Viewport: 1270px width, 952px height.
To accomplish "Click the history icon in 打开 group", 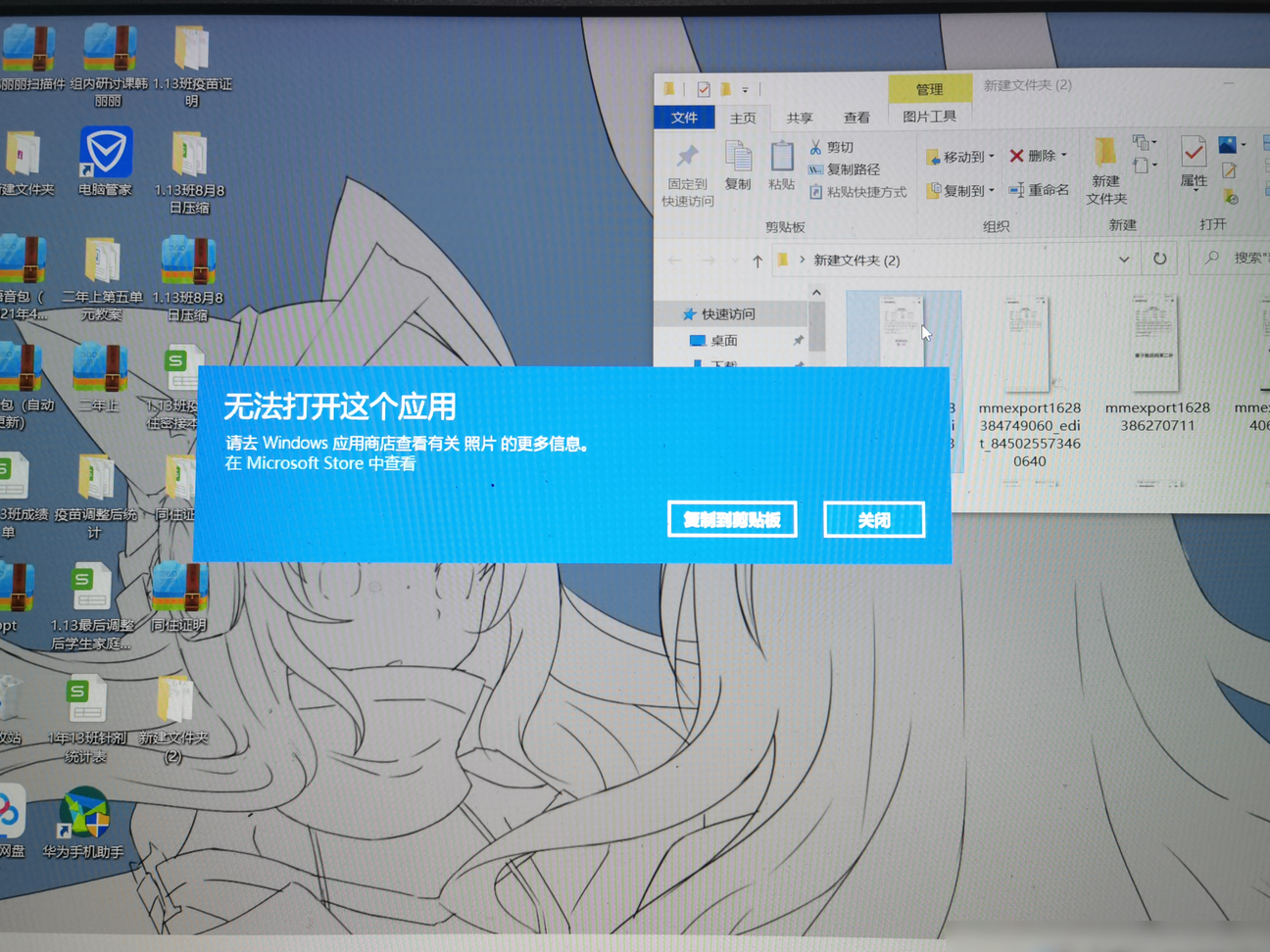I will [1231, 197].
